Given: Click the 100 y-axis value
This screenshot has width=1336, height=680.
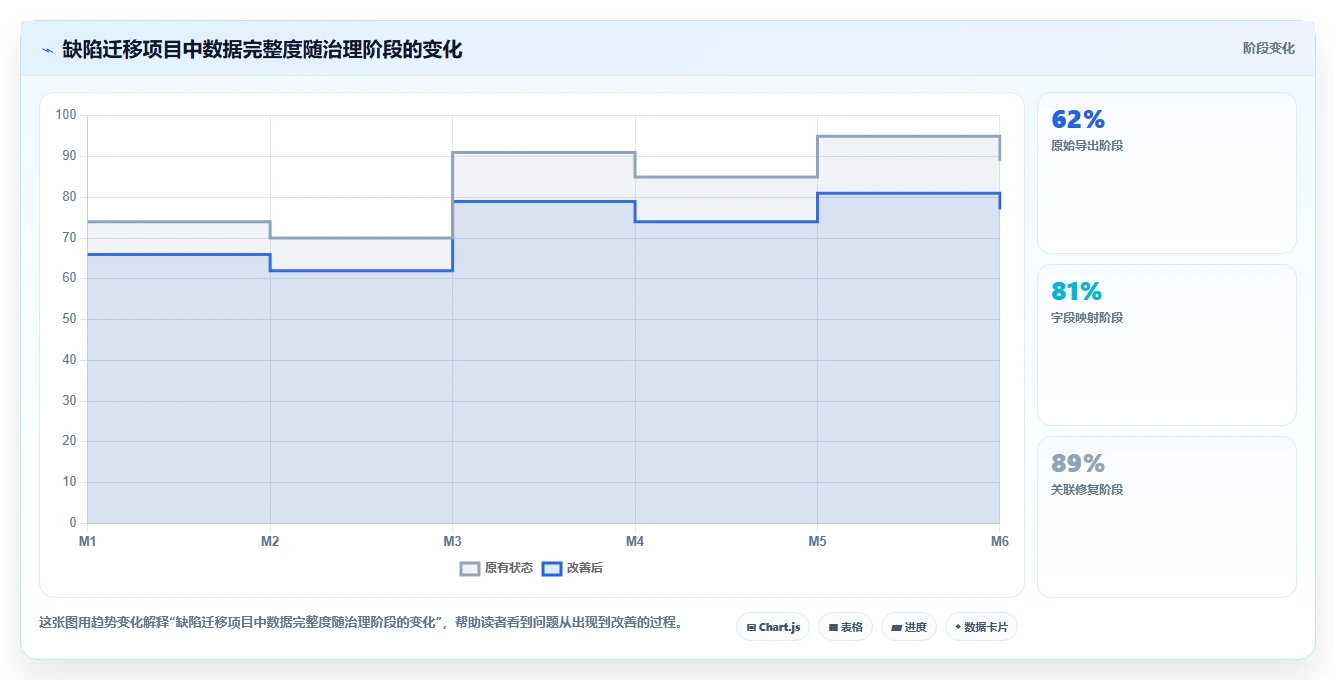Looking at the screenshot, I should (66, 115).
